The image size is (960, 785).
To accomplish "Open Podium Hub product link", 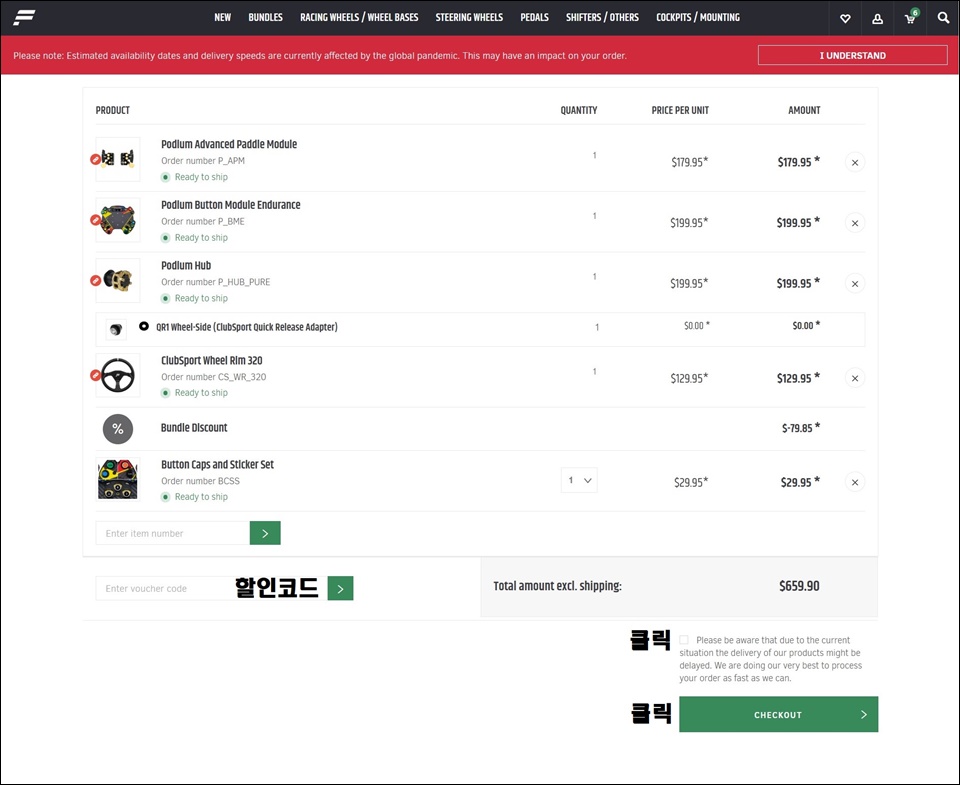I will [x=186, y=265].
